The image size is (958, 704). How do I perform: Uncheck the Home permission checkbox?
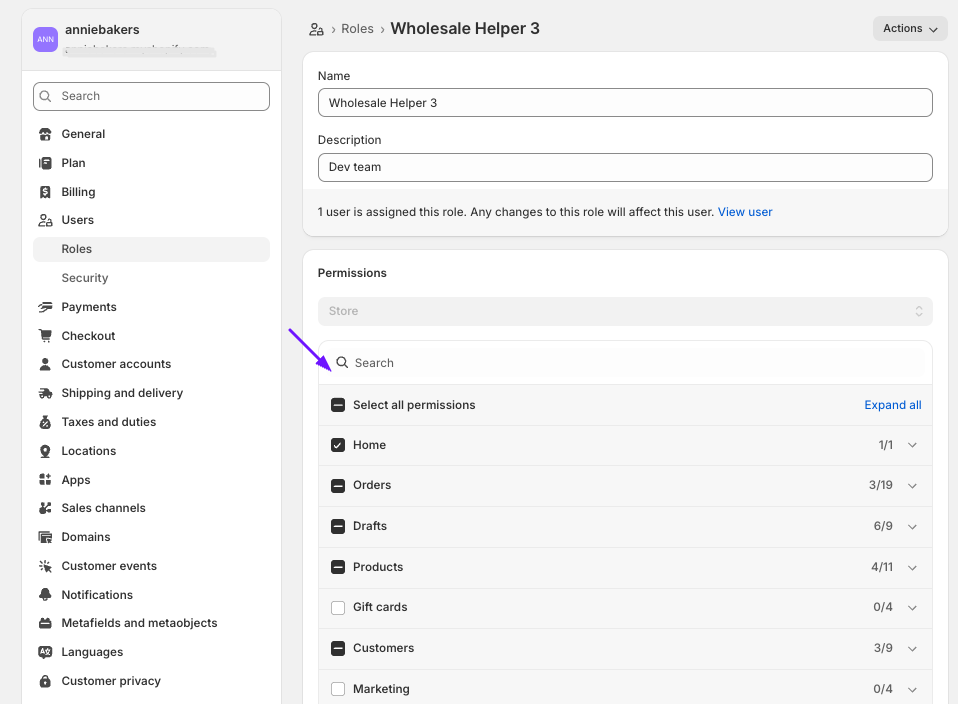pyautogui.click(x=338, y=445)
